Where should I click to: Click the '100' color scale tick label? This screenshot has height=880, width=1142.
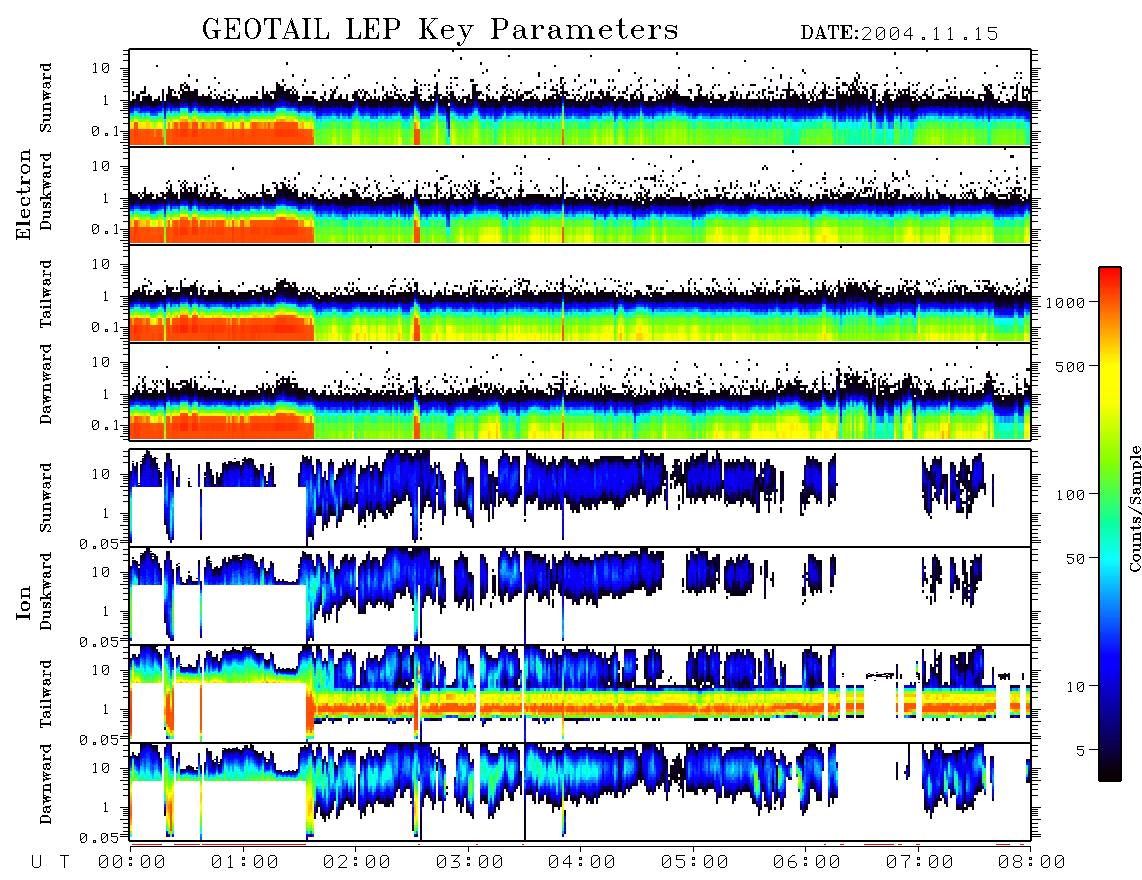[1070, 495]
